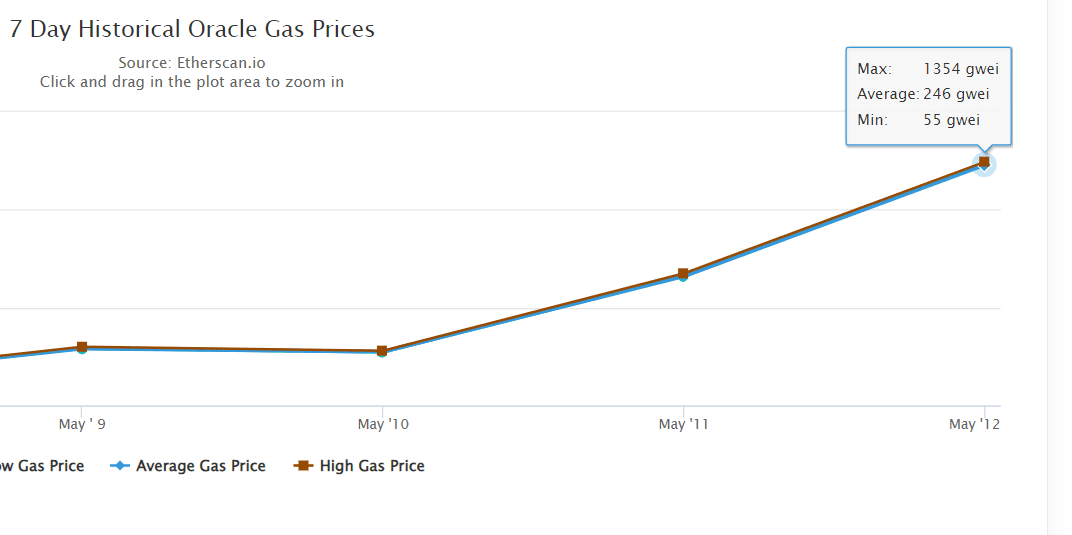The image size is (1072, 535).
Task: Click the vertical strip at the right edge
Action: click(1059, 267)
